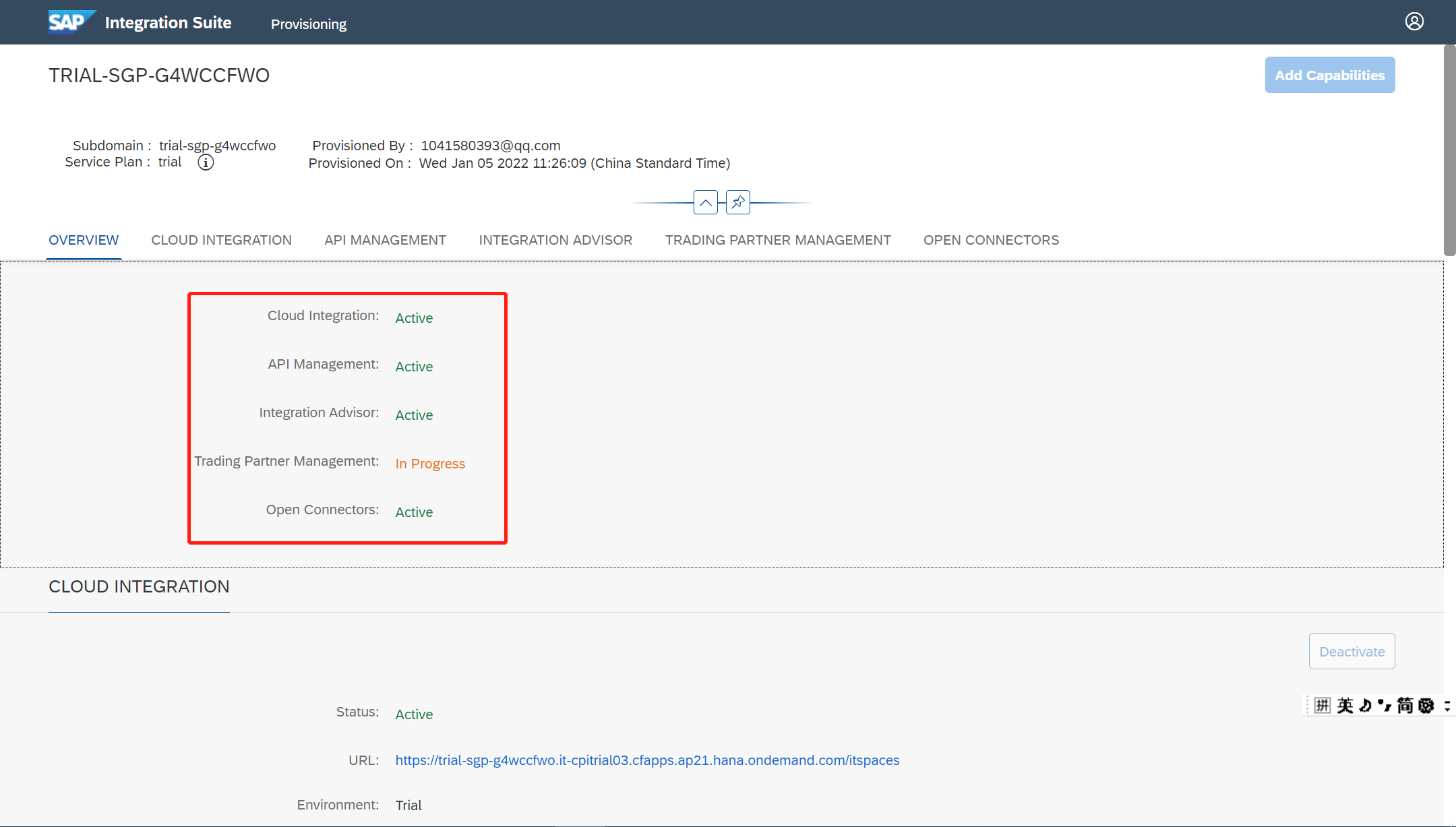This screenshot has height=827, width=1456.
Task: Click the Active status beside API Management
Action: (414, 367)
